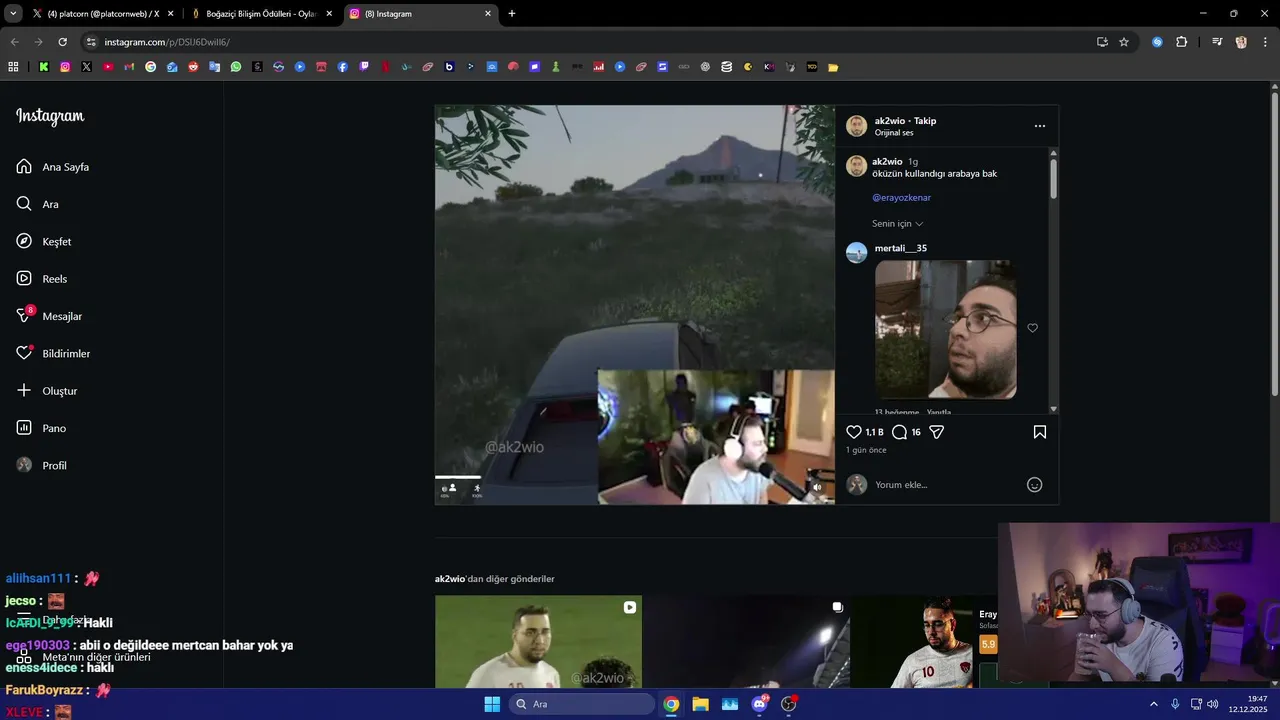Screen dimensions: 1280x720
Task: Open Discord from the taskbar
Action: tap(759, 704)
